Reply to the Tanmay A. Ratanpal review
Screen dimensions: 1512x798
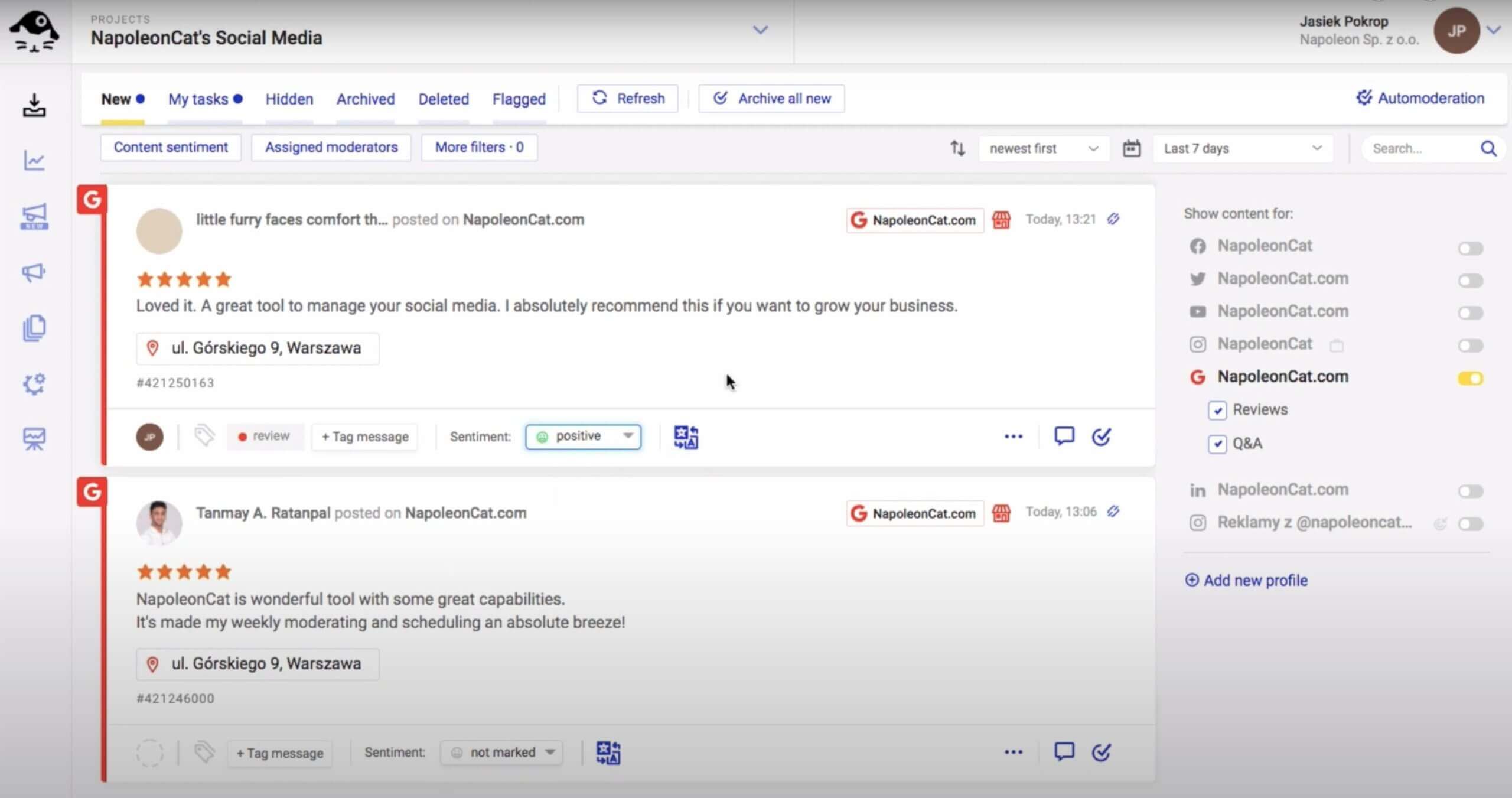[1064, 752]
